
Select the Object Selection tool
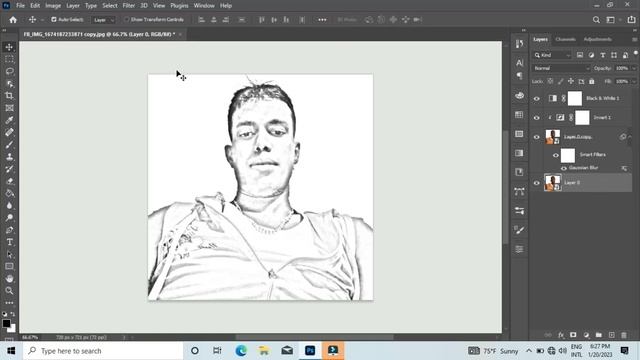[x=9, y=84]
